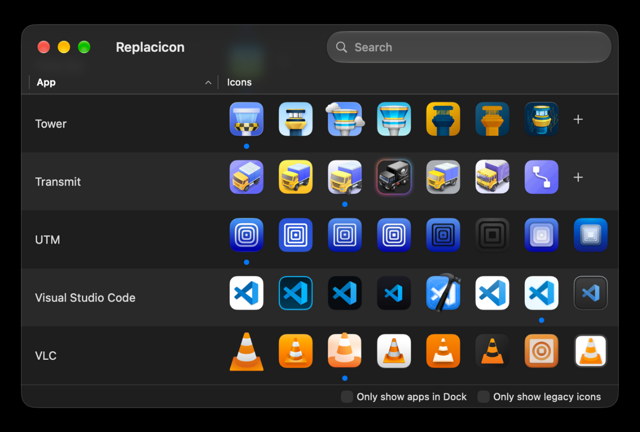This screenshot has height=432, width=640.
Task: Select the first white Visual Studio Code icon
Action: click(x=246, y=293)
